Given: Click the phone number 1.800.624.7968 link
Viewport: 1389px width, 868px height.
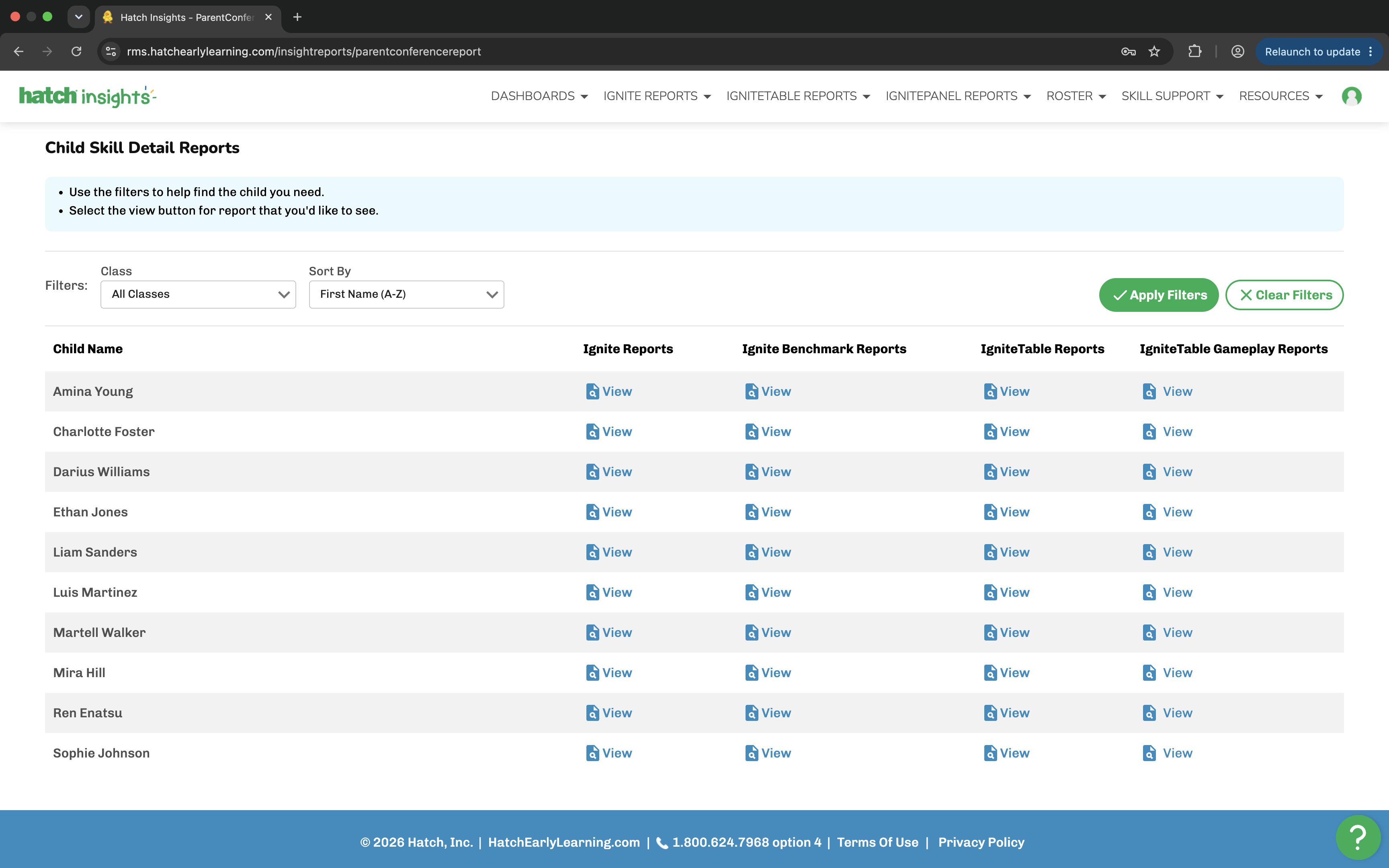Looking at the screenshot, I should 738,842.
